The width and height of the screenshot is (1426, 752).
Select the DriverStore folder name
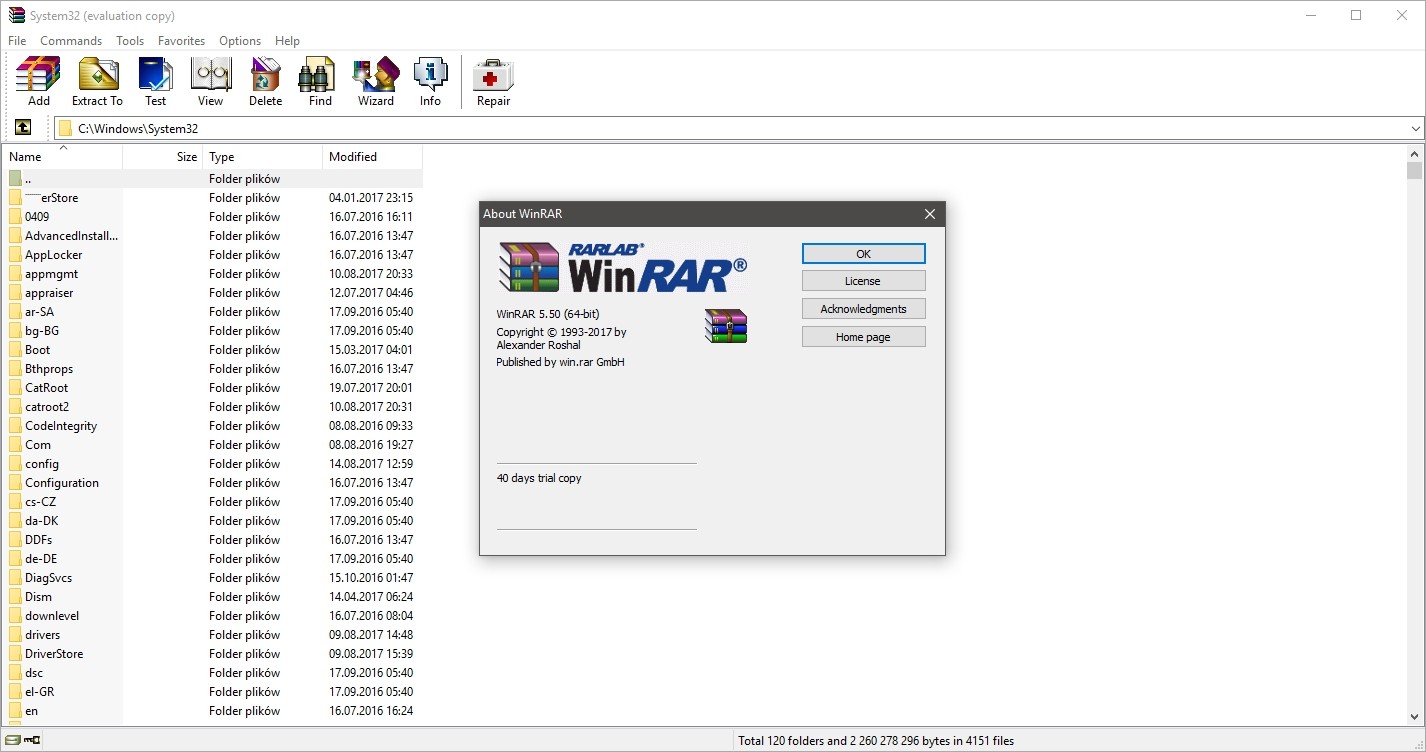(x=54, y=654)
